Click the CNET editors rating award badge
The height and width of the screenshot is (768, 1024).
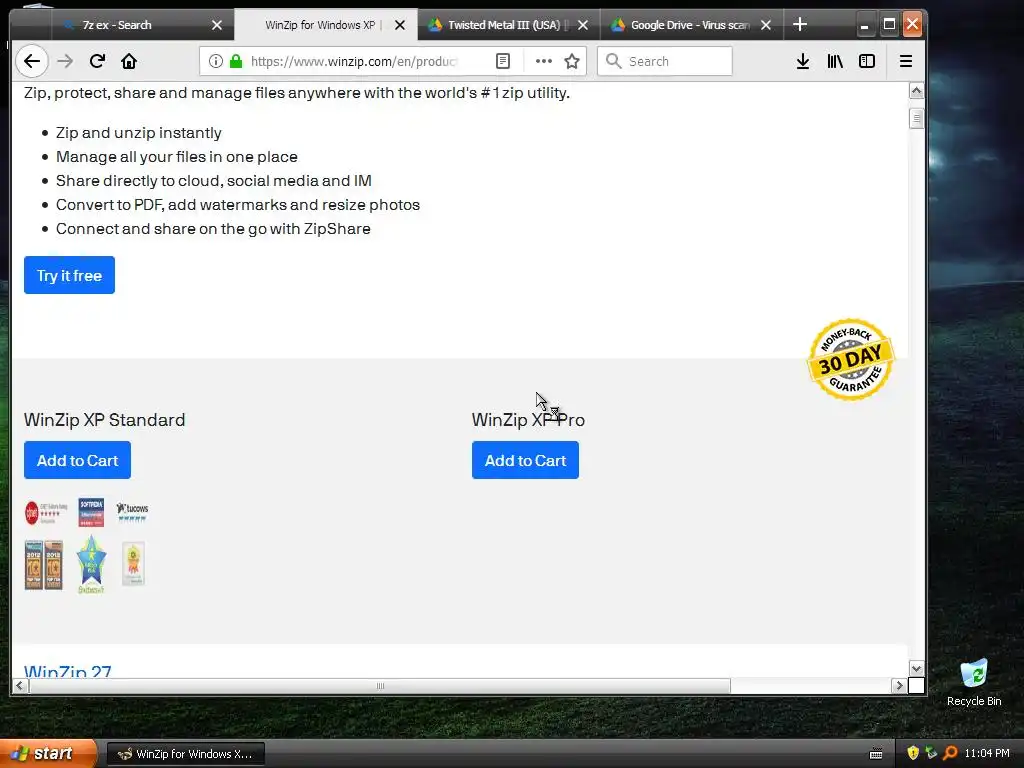pos(46,513)
